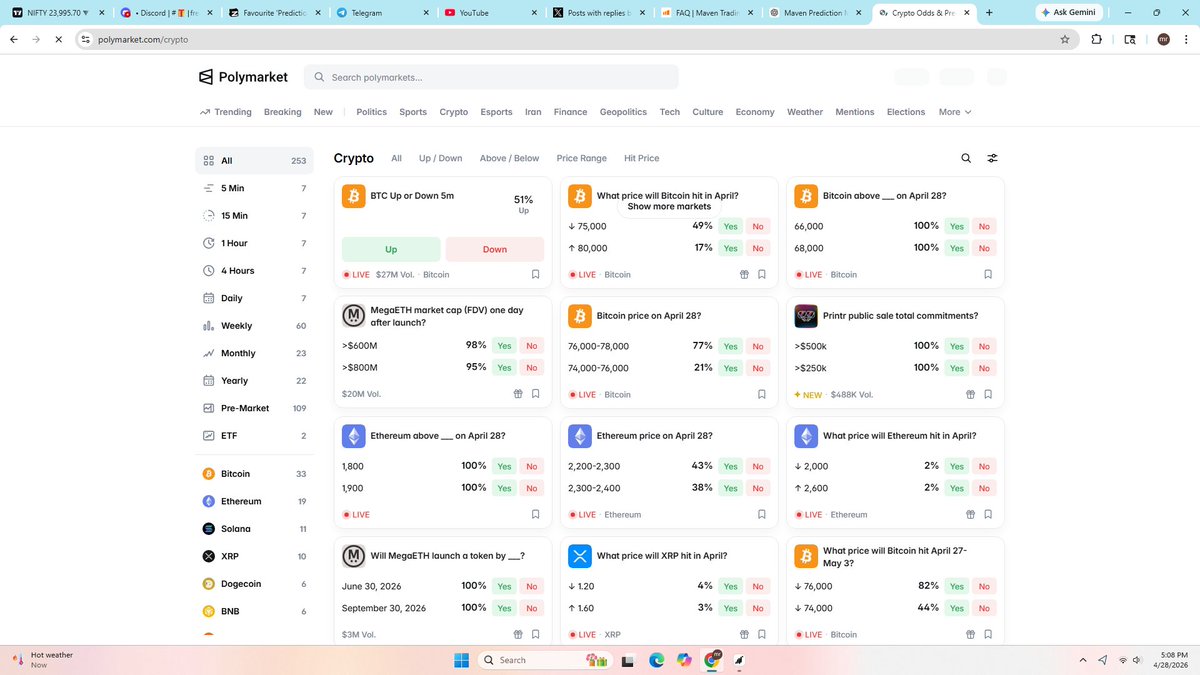
Task: Select the 5 Min sidebar filter
Action: click(x=254, y=188)
